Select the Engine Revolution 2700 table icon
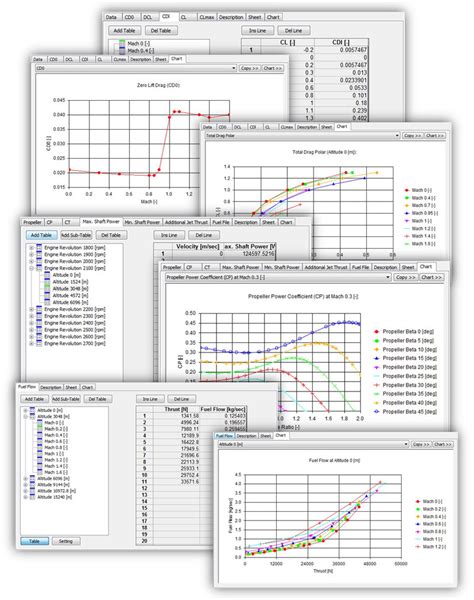474x600 pixels. 39,344
